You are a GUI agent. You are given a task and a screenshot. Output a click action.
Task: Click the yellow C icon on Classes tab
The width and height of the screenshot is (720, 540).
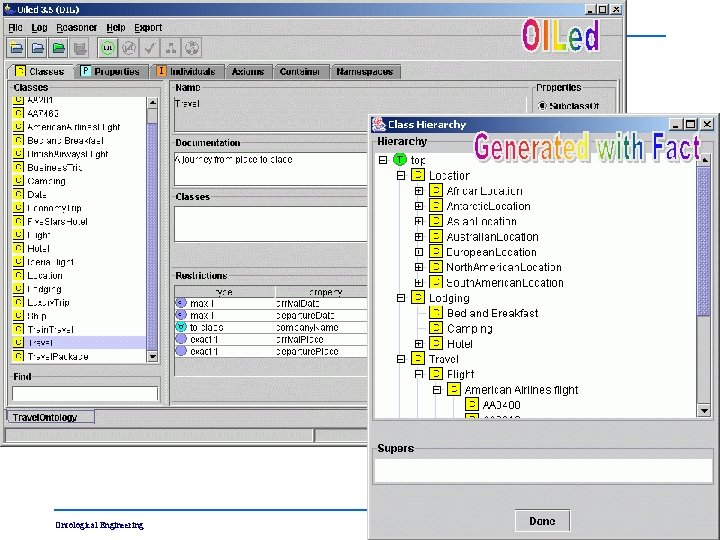click(20, 71)
